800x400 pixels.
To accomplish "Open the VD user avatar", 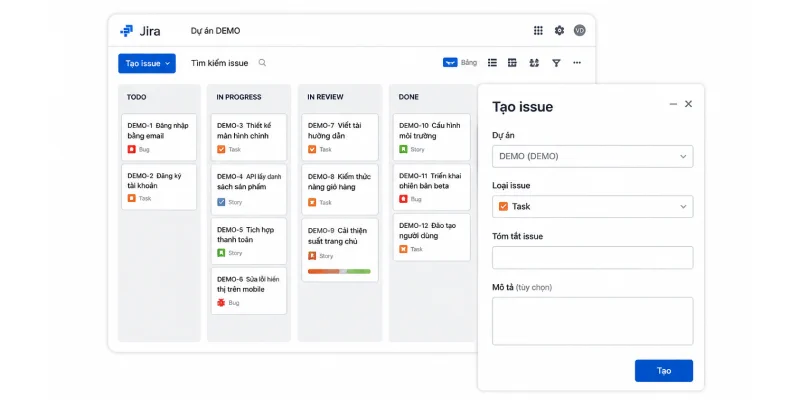I will click(580, 31).
